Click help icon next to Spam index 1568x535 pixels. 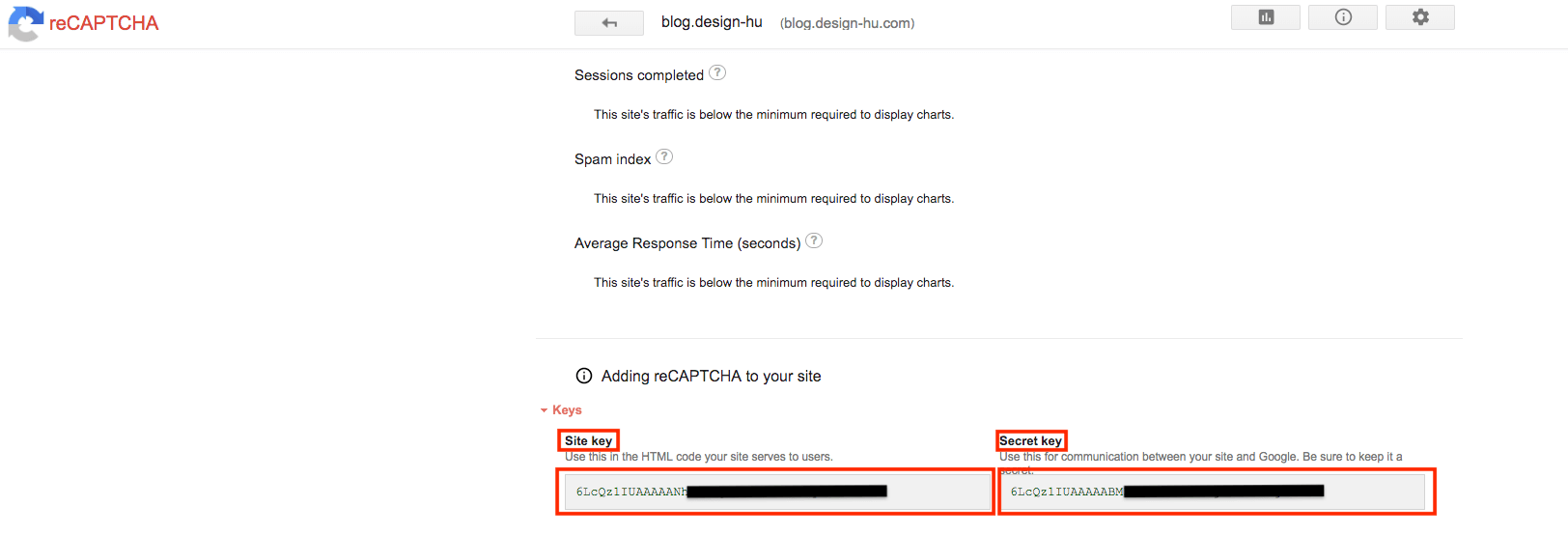pyautogui.click(x=664, y=157)
